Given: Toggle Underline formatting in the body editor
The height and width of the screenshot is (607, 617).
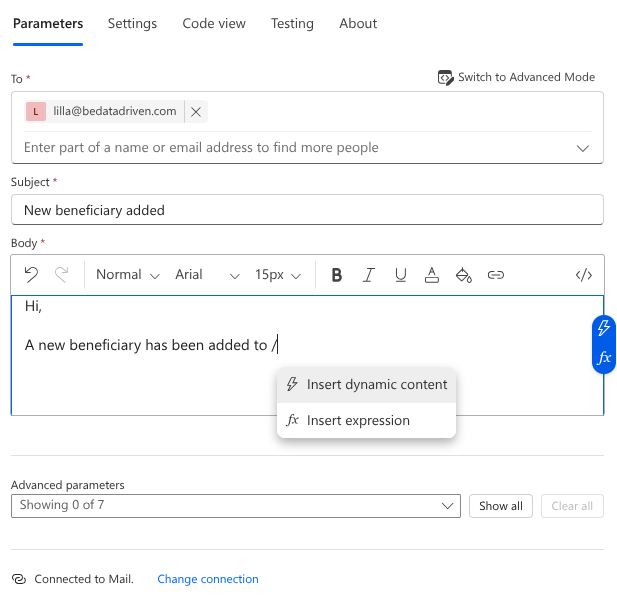Looking at the screenshot, I should point(401,275).
